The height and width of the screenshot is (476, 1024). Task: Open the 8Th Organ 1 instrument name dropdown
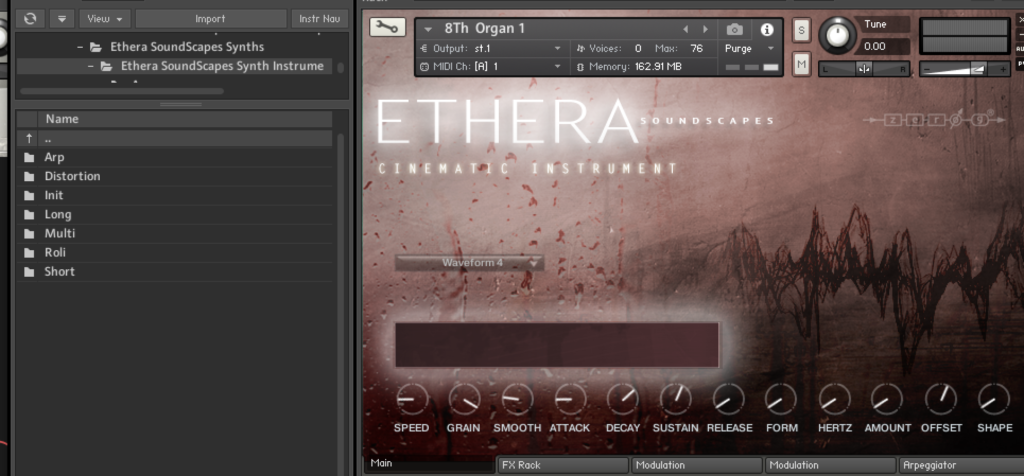pyautogui.click(x=428, y=29)
